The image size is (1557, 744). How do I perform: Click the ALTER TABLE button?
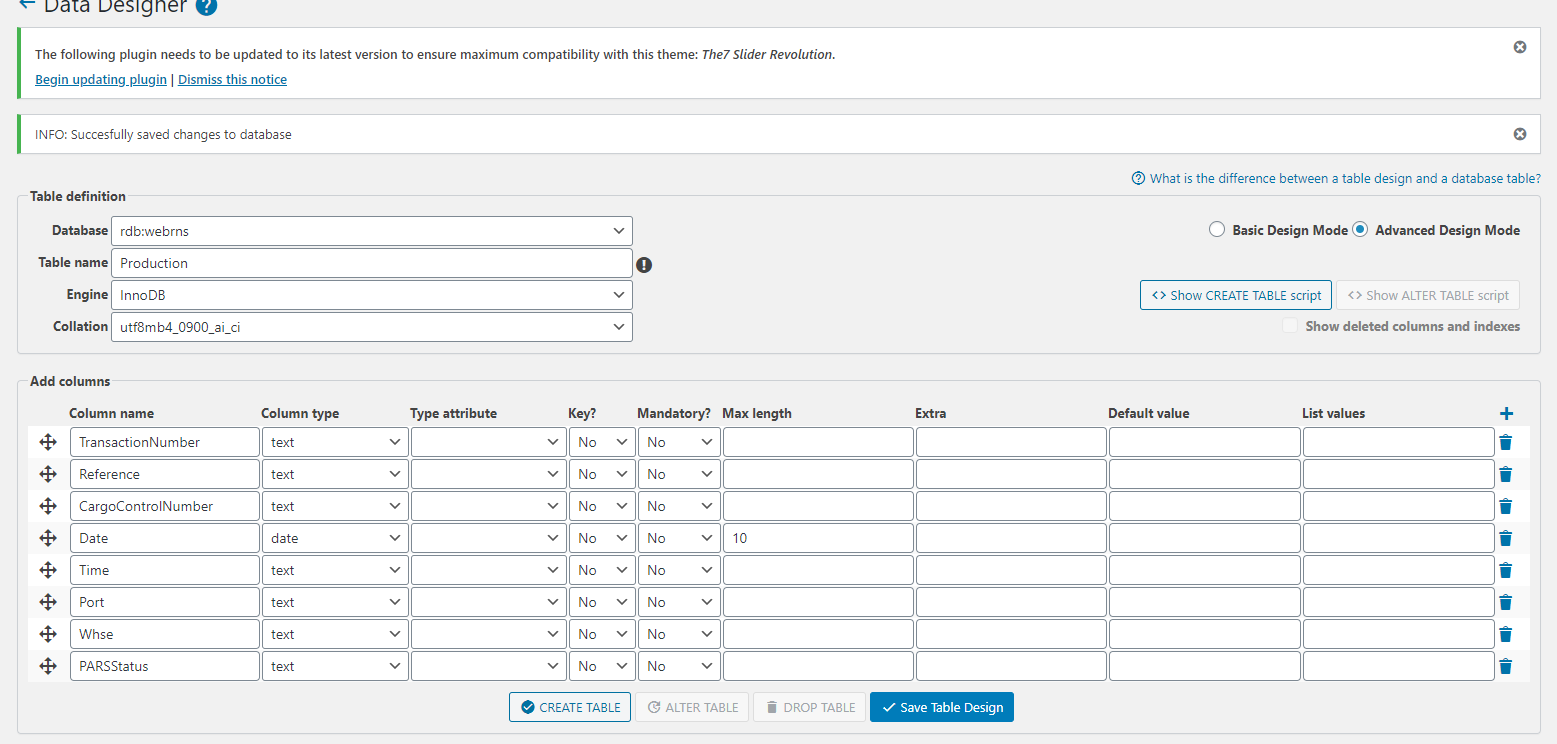(692, 707)
